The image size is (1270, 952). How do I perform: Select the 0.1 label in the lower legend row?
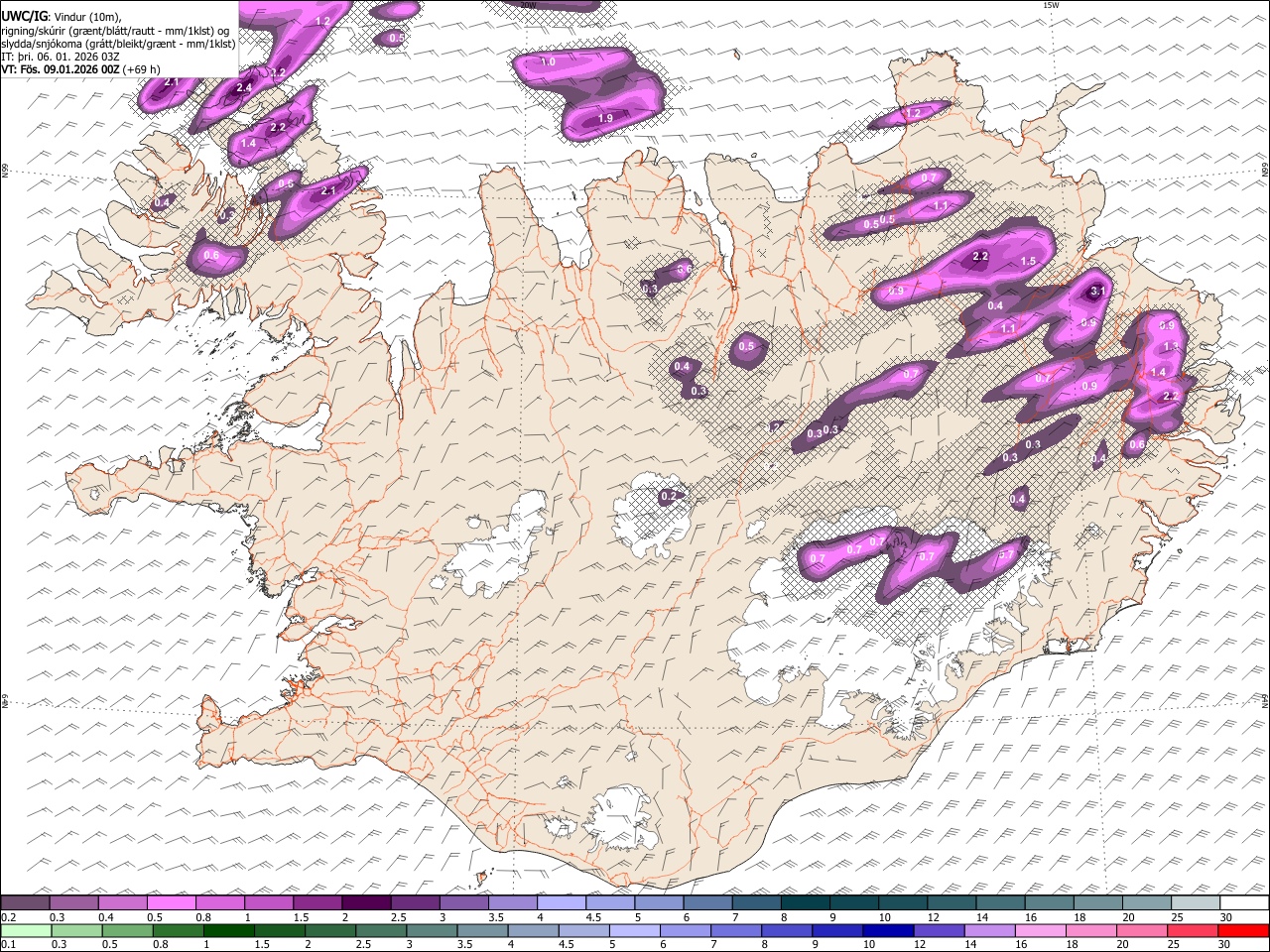8,944
